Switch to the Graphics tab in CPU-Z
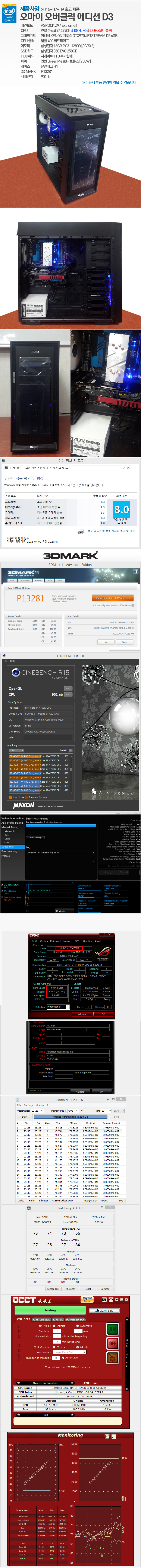Viewport: 141px width, 1568px height. [x=88, y=941]
